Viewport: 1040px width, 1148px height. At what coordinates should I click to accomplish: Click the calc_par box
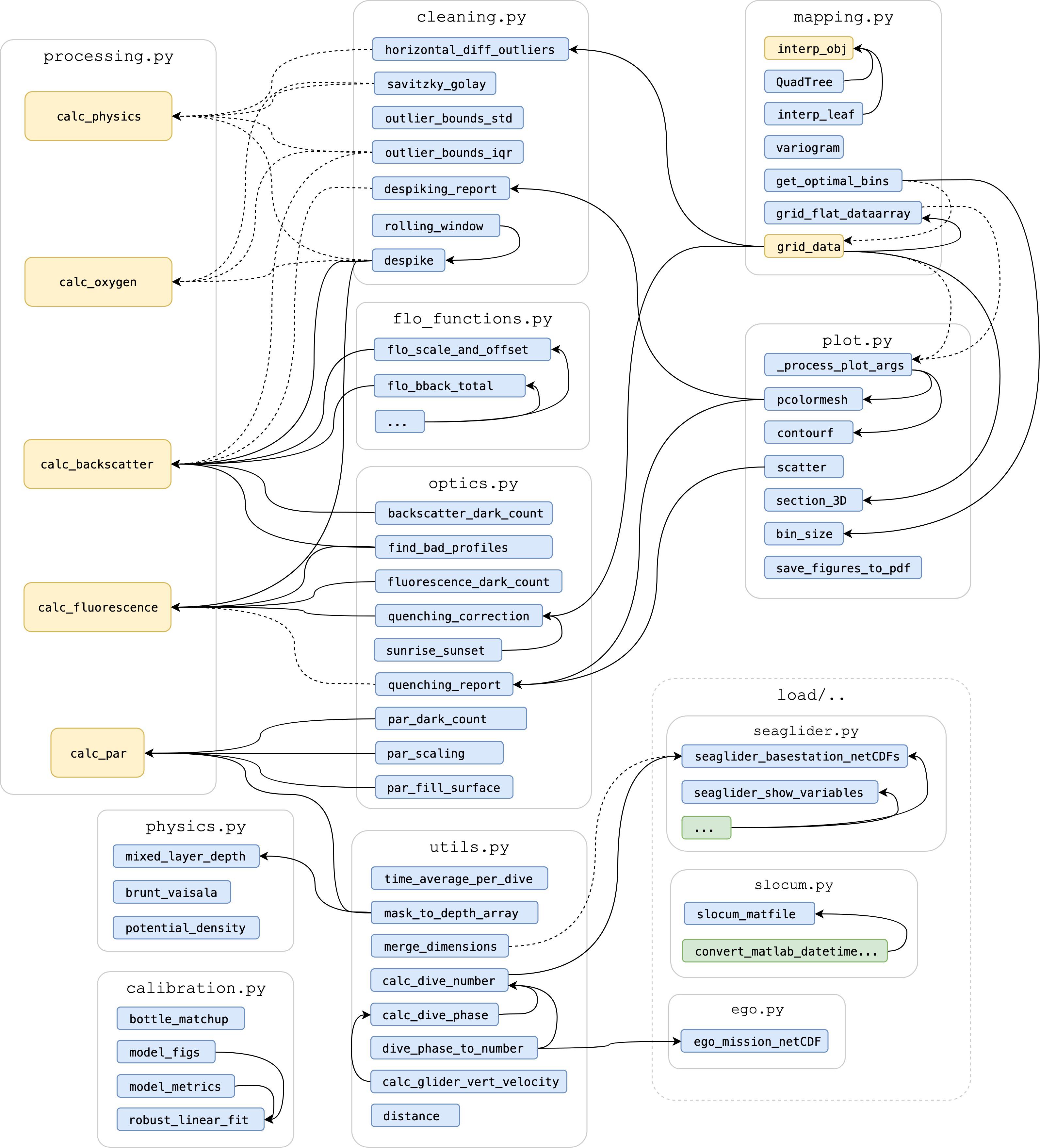click(97, 753)
